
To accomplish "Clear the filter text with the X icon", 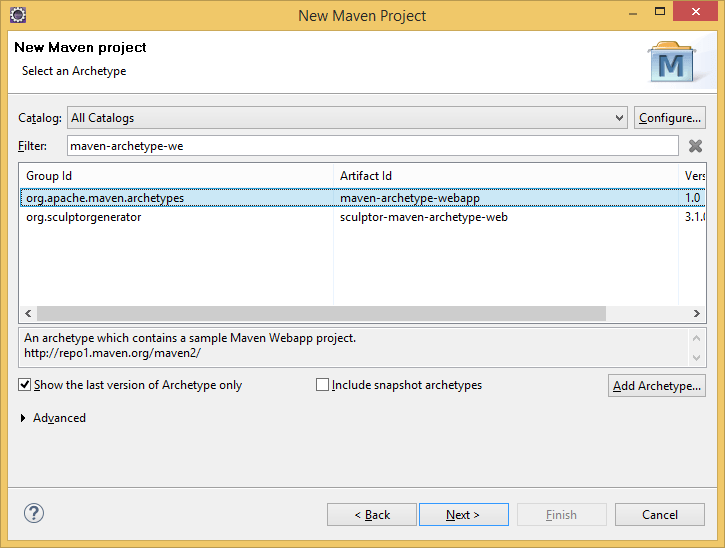I will point(695,146).
